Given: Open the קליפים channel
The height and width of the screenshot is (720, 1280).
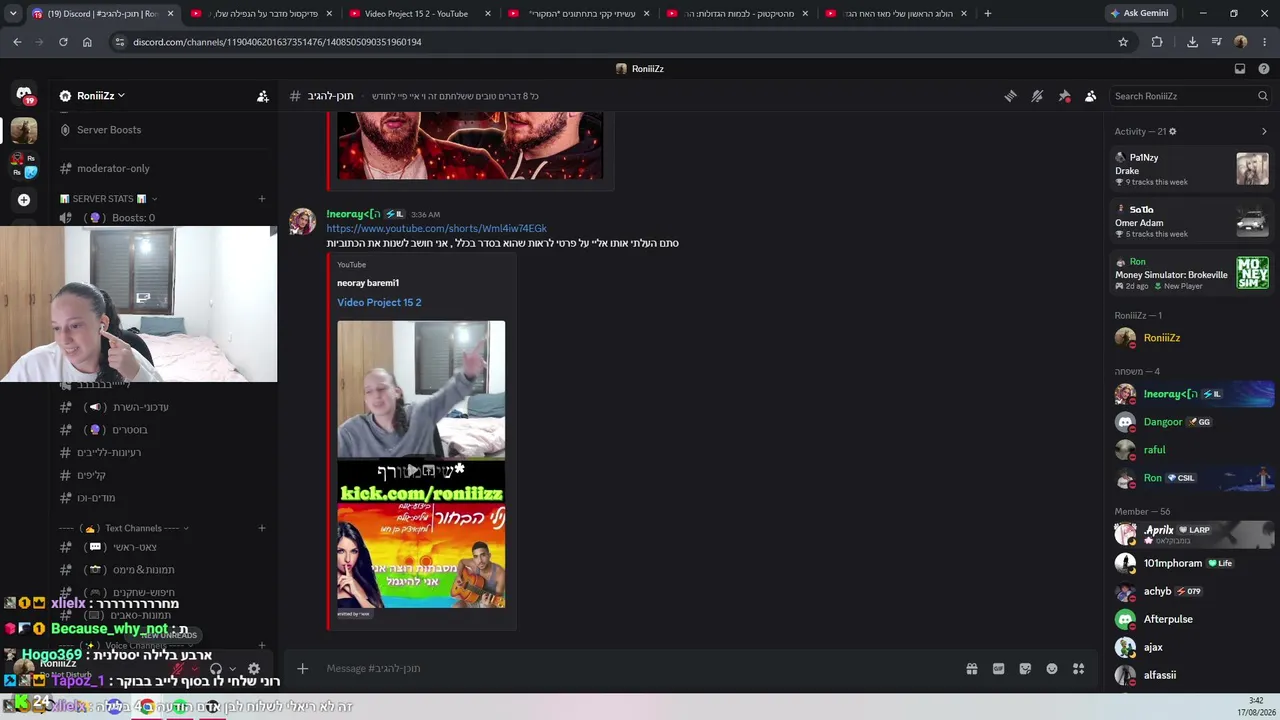Looking at the screenshot, I should (x=91, y=476).
